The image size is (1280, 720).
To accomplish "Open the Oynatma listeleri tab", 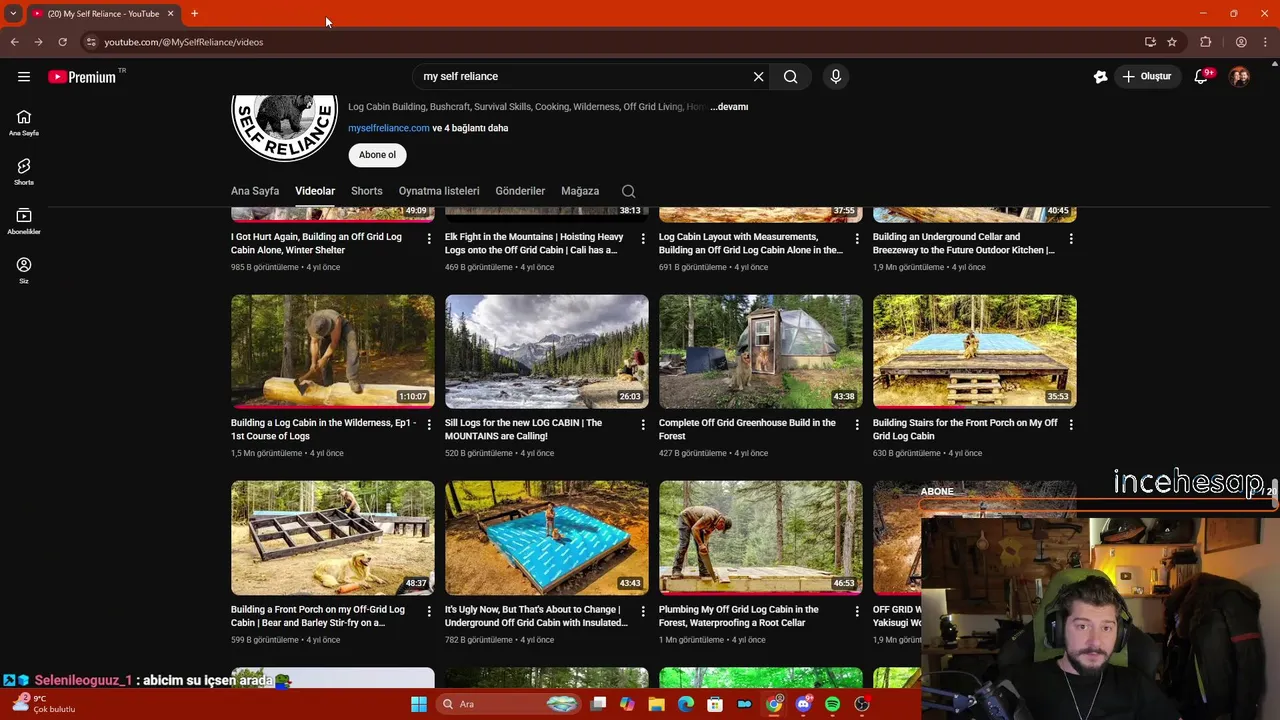I will (439, 191).
